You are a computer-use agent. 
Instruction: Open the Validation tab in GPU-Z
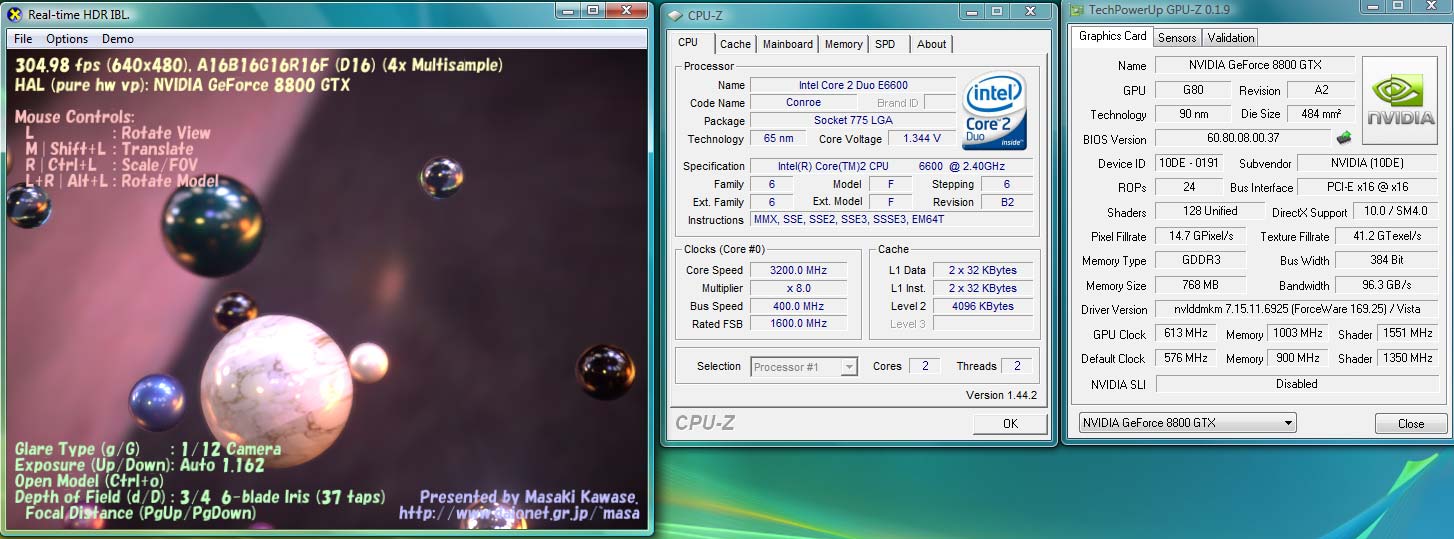(x=1231, y=37)
